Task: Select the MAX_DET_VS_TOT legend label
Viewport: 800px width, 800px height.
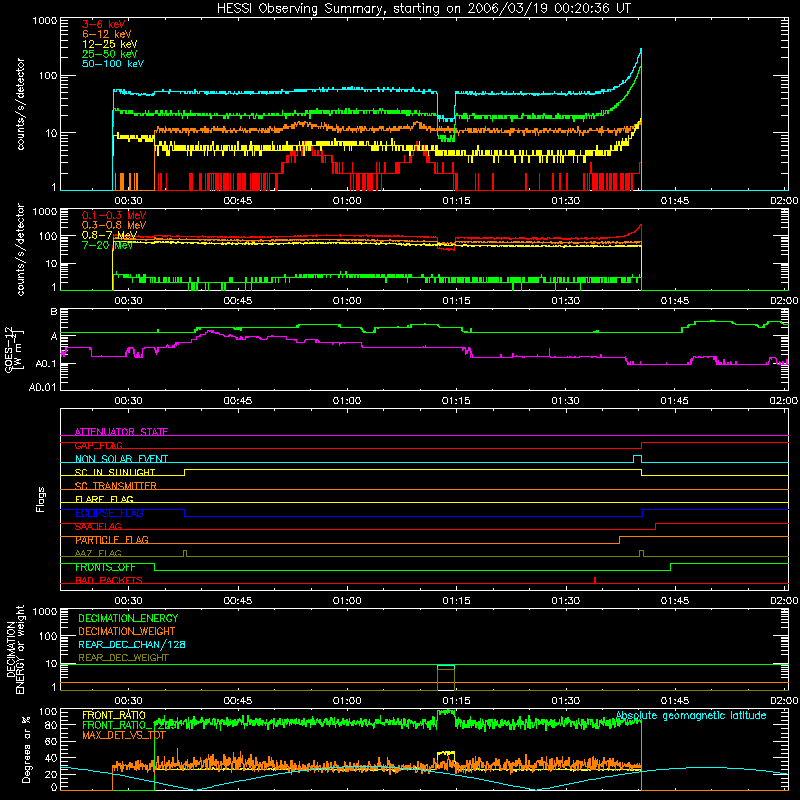Action: coord(123,735)
